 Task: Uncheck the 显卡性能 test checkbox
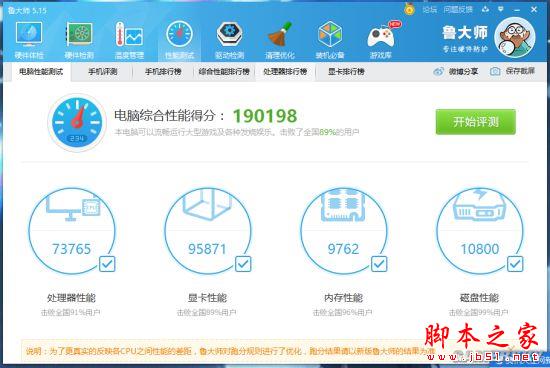click(243, 264)
